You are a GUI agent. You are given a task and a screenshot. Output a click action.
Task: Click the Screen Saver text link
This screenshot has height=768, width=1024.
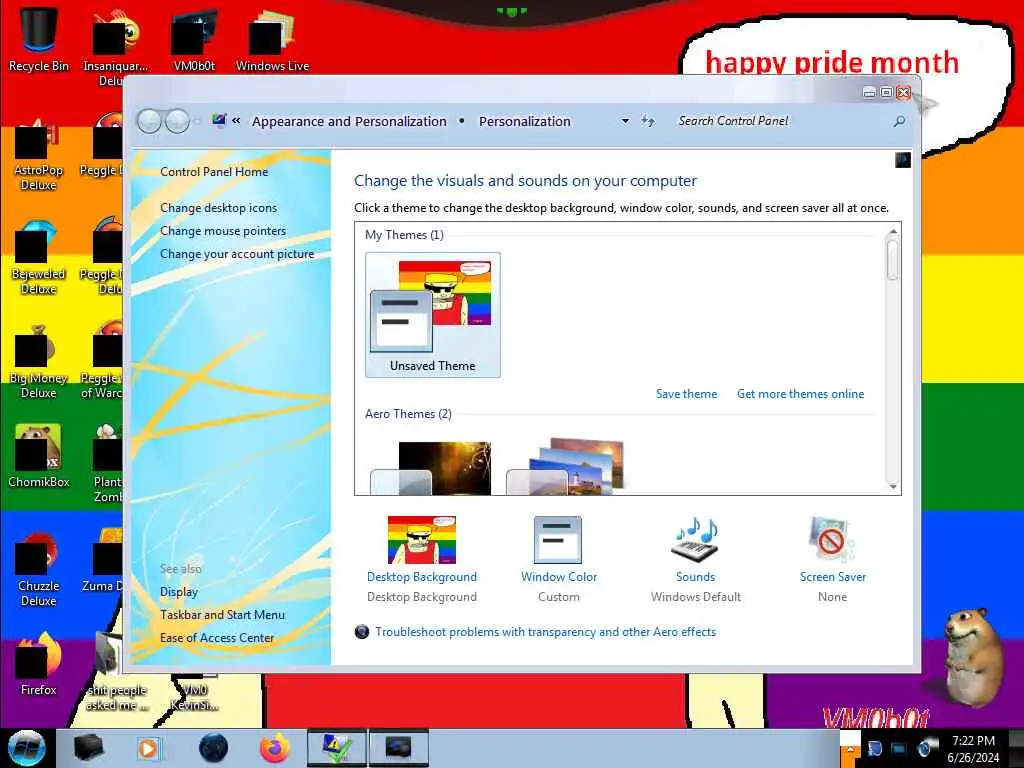[x=833, y=577]
